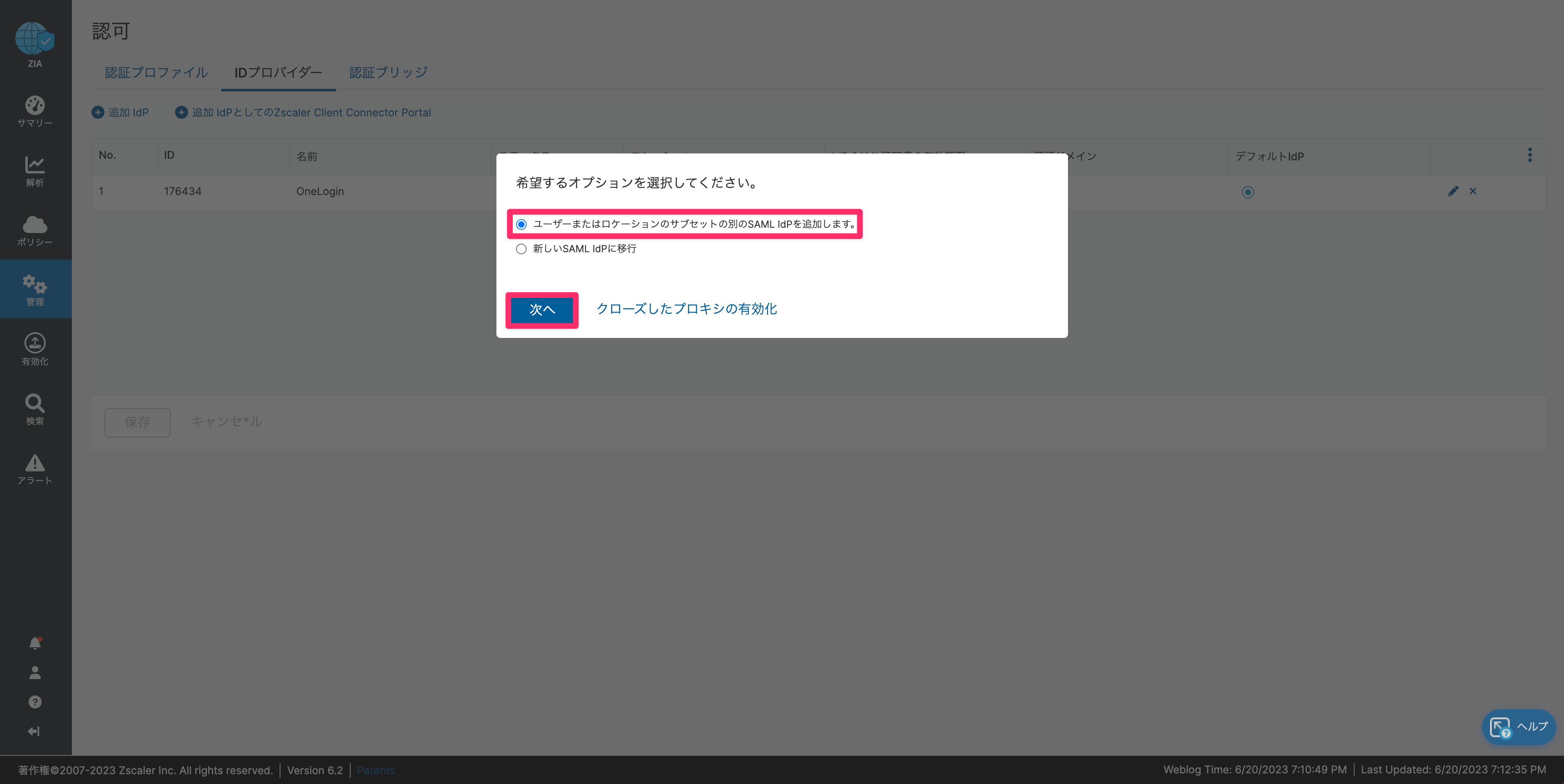The height and width of the screenshot is (784, 1564).
Task: Choose 新しいSAML IdPに移行 option
Action: pyautogui.click(x=521, y=249)
